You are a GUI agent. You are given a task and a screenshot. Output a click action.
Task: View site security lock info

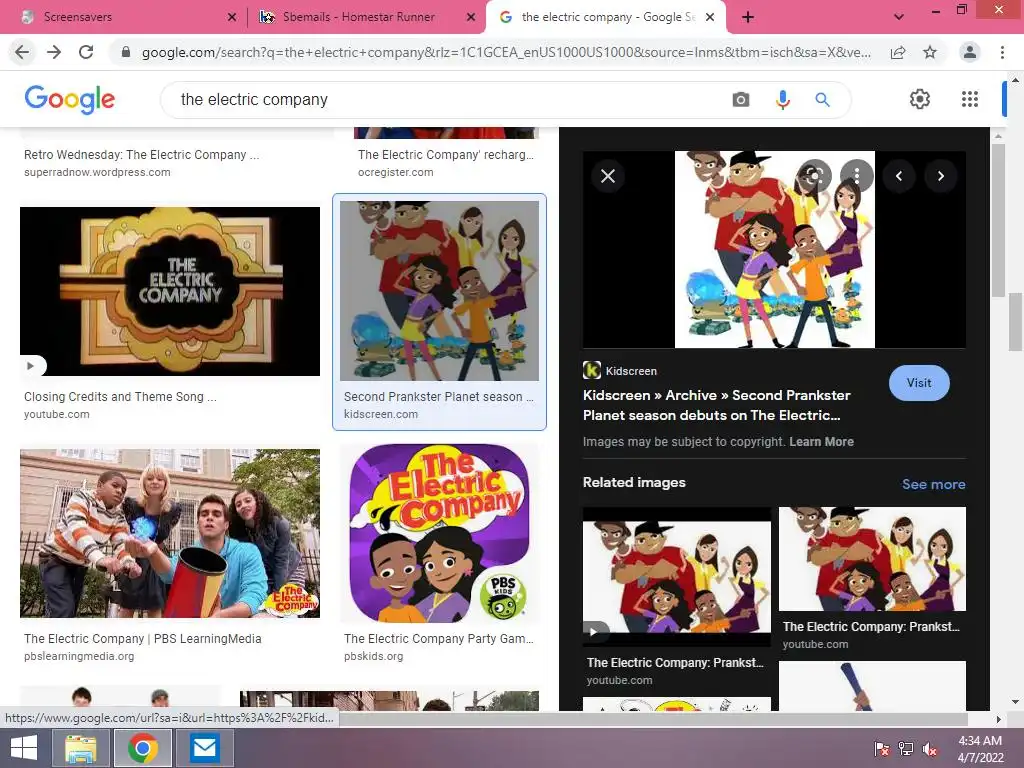(x=126, y=52)
